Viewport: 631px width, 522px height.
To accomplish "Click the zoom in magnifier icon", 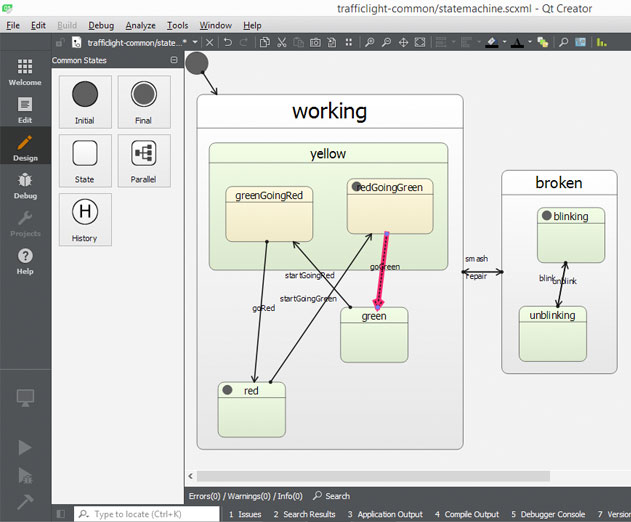I will pyautogui.click(x=369, y=42).
